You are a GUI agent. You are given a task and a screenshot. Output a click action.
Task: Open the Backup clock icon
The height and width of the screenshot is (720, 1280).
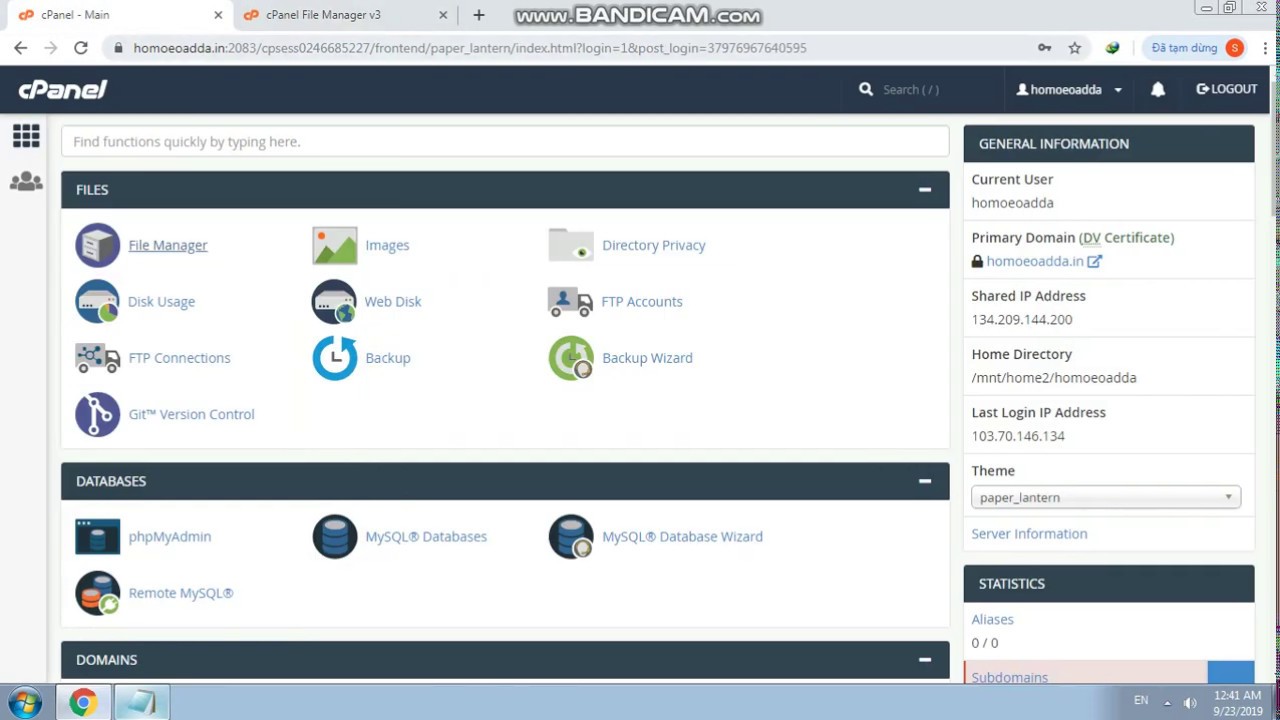pos(334,358)
